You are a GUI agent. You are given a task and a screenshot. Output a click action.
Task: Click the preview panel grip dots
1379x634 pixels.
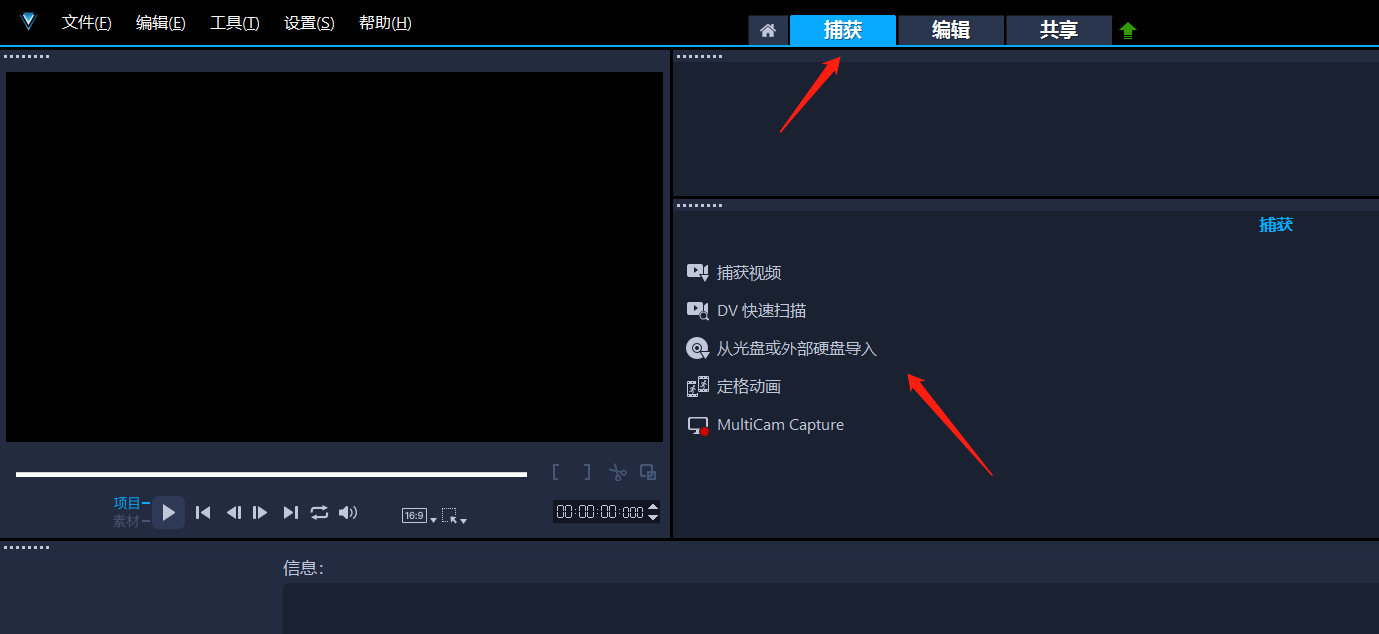tap(27, 56)
